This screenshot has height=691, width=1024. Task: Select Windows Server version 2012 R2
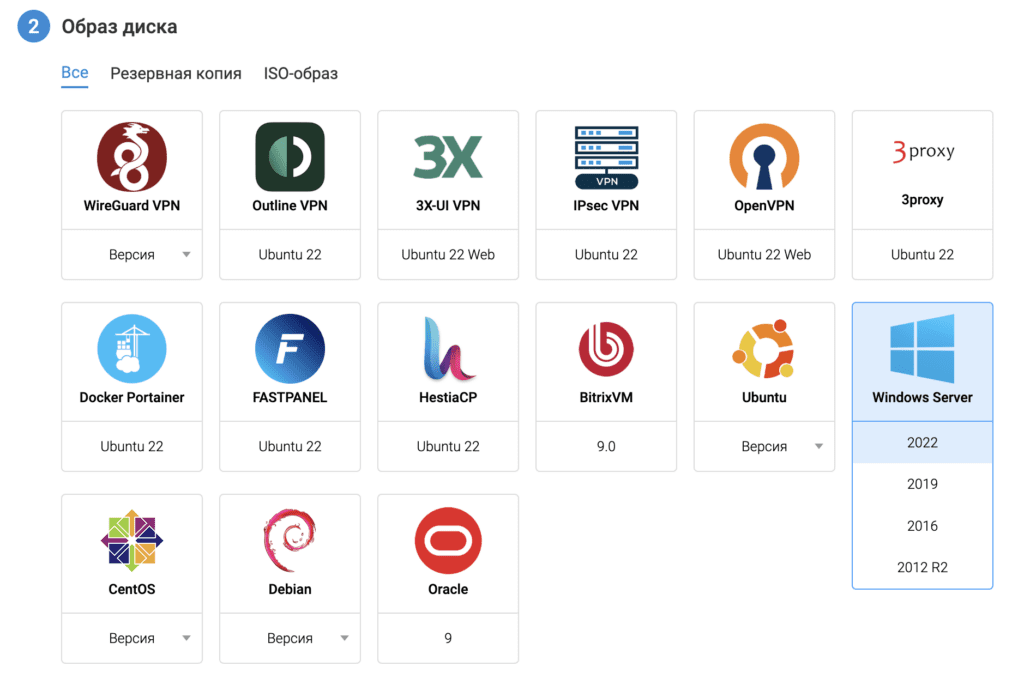tap(922, 568)
